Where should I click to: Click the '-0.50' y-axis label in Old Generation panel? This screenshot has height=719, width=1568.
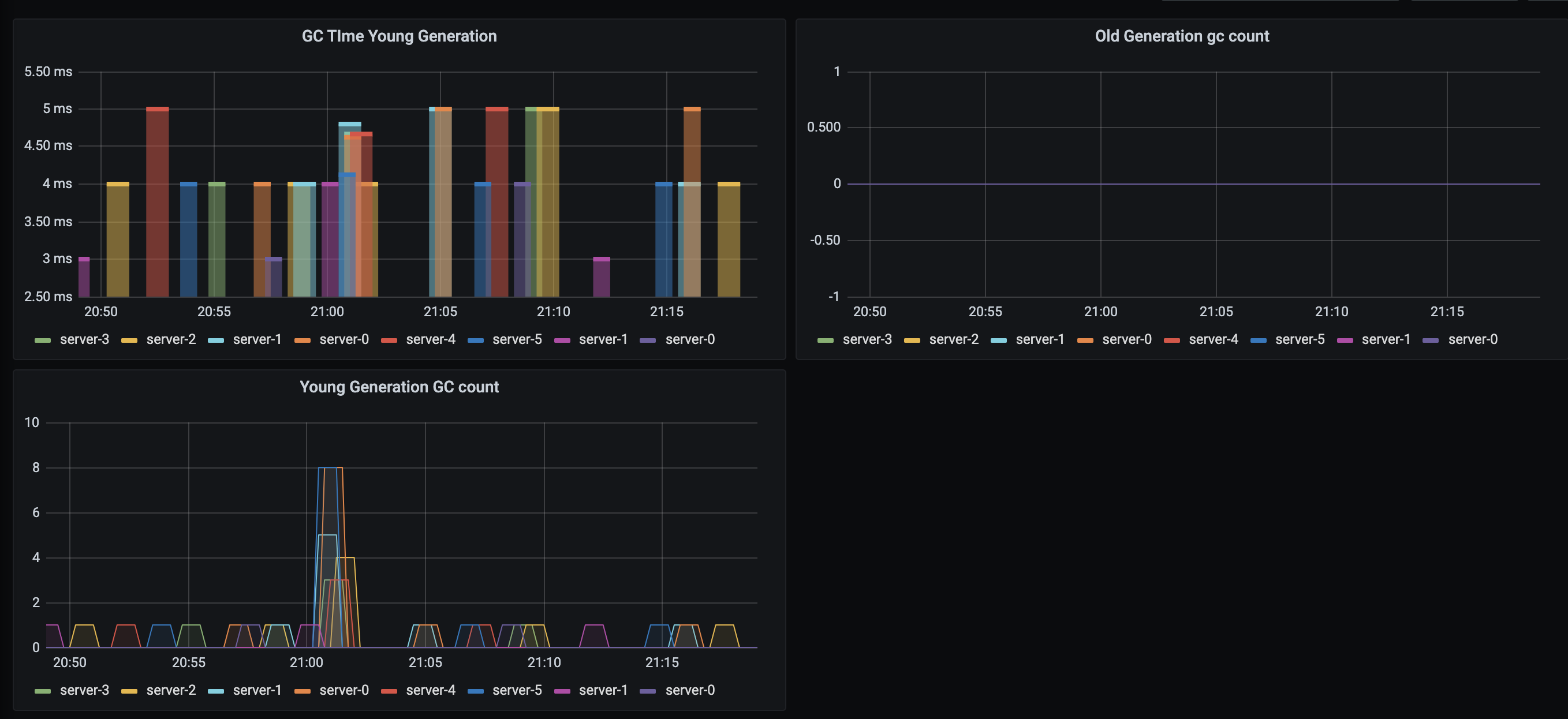(825, 240)
